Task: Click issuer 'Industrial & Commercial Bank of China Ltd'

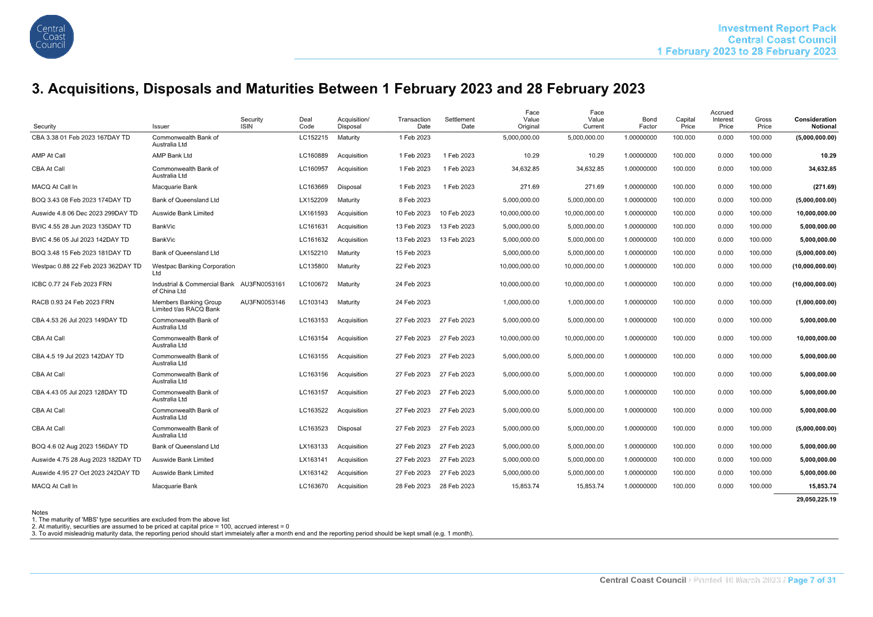Action: coord(193,288)
